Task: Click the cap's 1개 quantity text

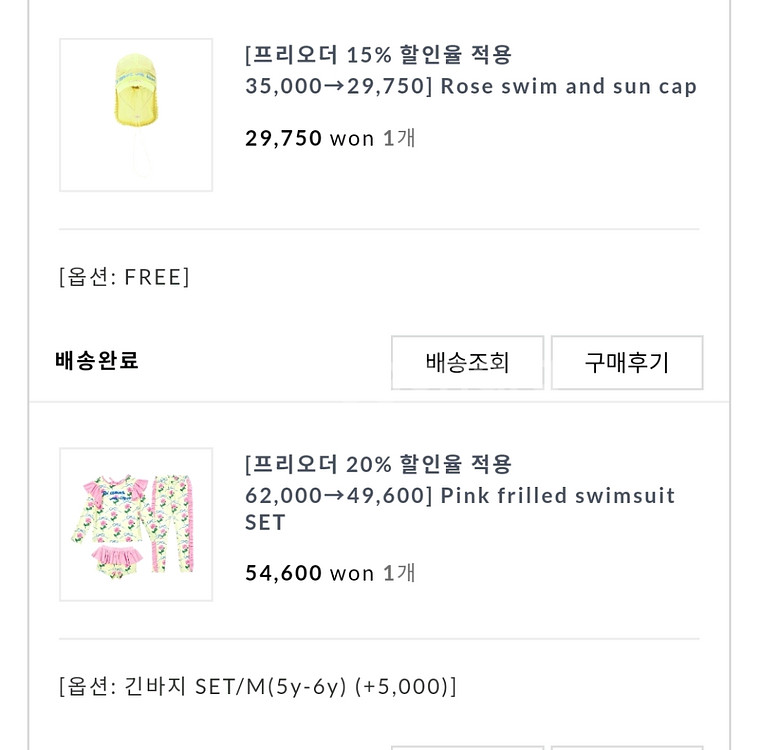Action: tap(399, 138)
